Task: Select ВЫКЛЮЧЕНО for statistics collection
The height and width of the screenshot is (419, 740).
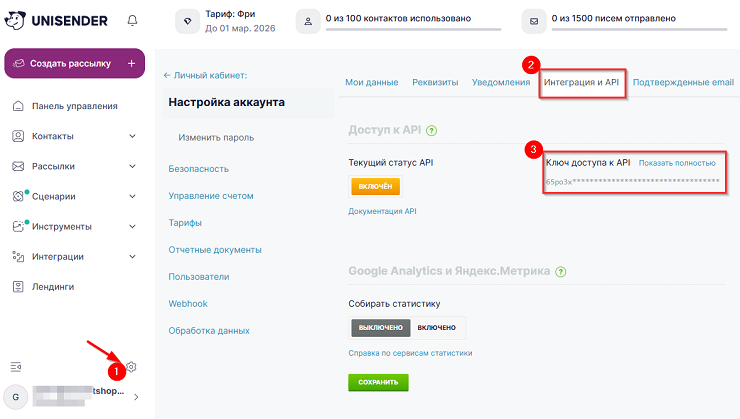Action: click(380, 327)
